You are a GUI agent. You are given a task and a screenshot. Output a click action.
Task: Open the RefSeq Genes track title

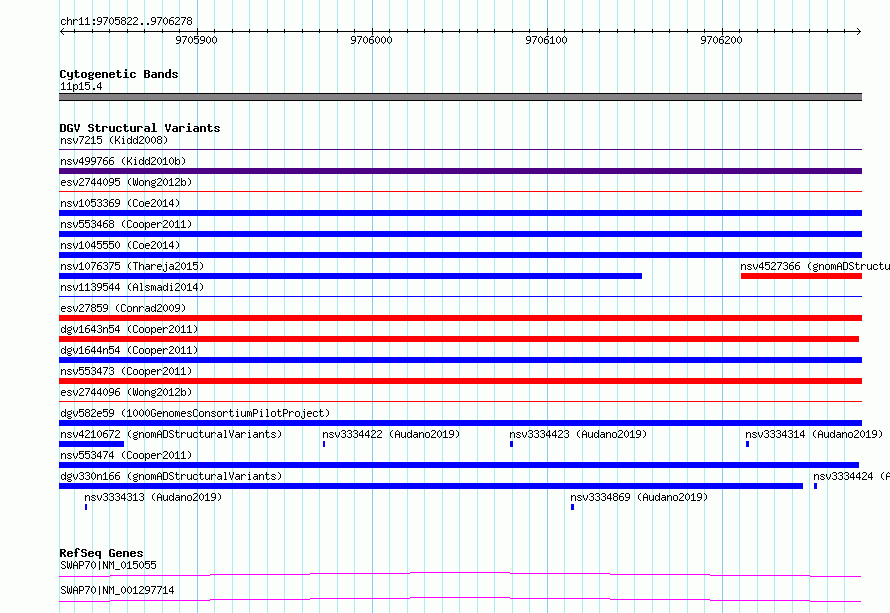pos(102,553)
